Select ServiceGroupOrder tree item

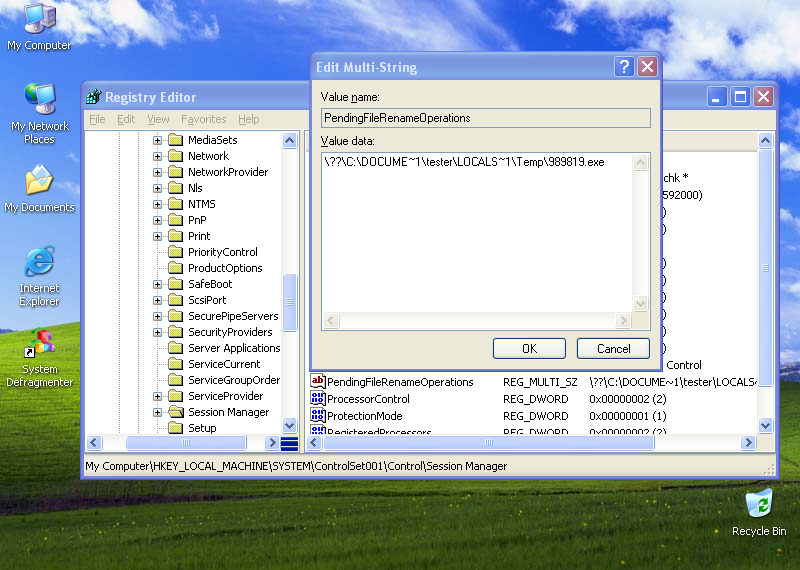coord(234,380)
